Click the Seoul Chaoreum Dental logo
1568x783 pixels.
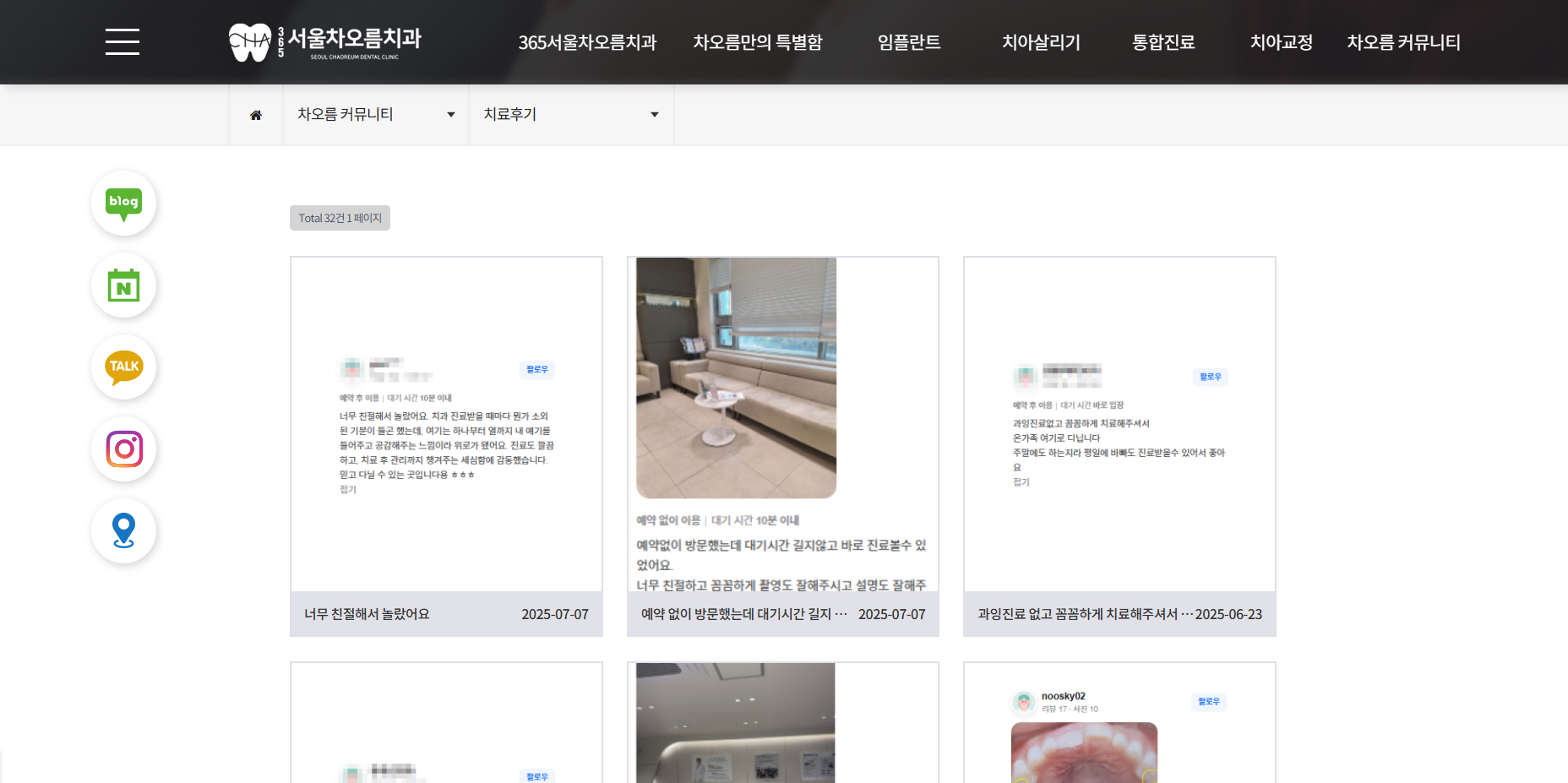pyautogui.click(x=325, y=42)
